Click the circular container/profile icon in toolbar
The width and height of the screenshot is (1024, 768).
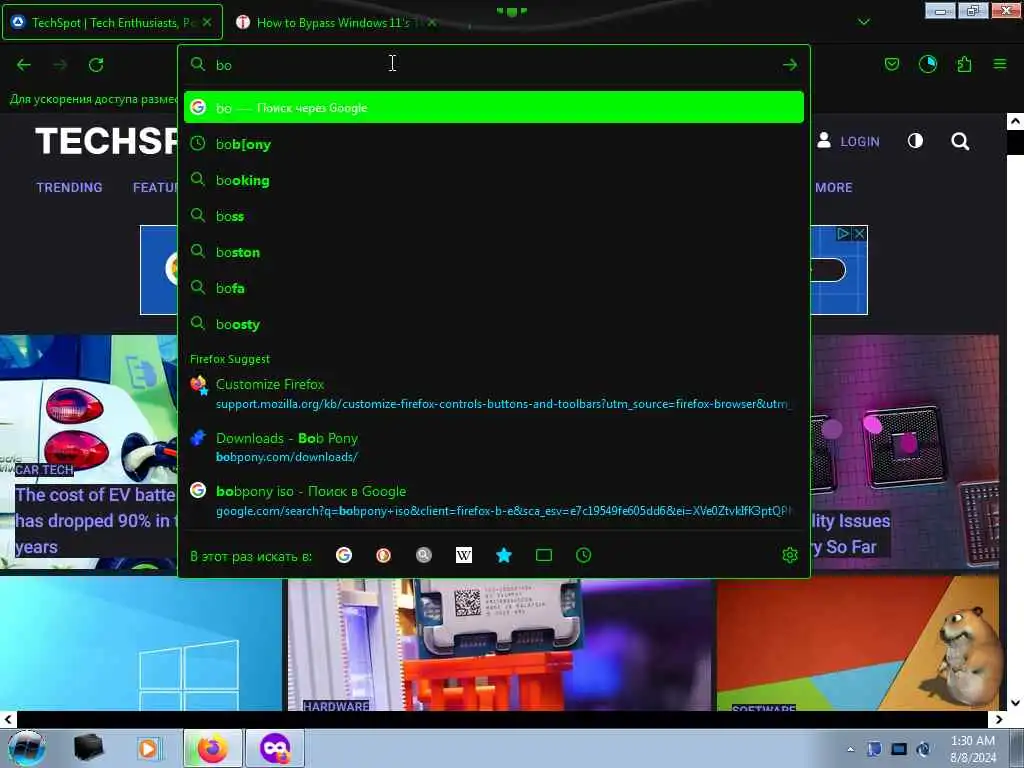pos(927,64)
